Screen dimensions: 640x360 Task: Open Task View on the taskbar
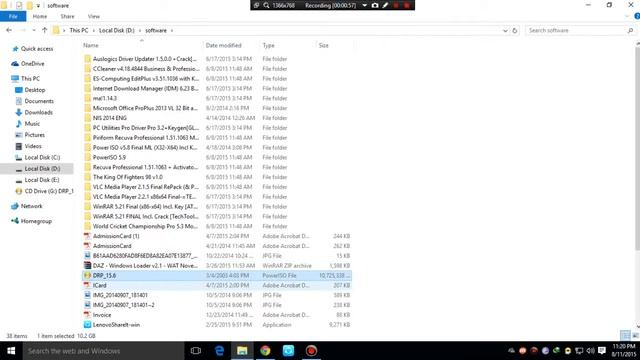coord(196,351)
